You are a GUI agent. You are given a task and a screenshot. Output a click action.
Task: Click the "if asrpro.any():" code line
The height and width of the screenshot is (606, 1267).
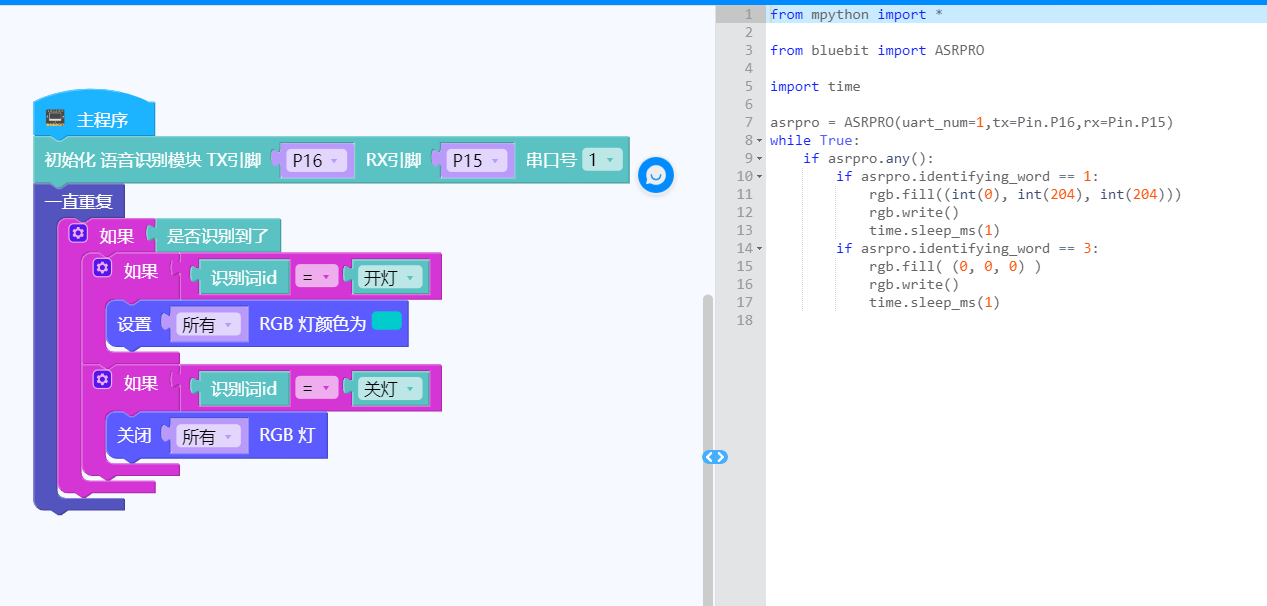coord(868,158)
